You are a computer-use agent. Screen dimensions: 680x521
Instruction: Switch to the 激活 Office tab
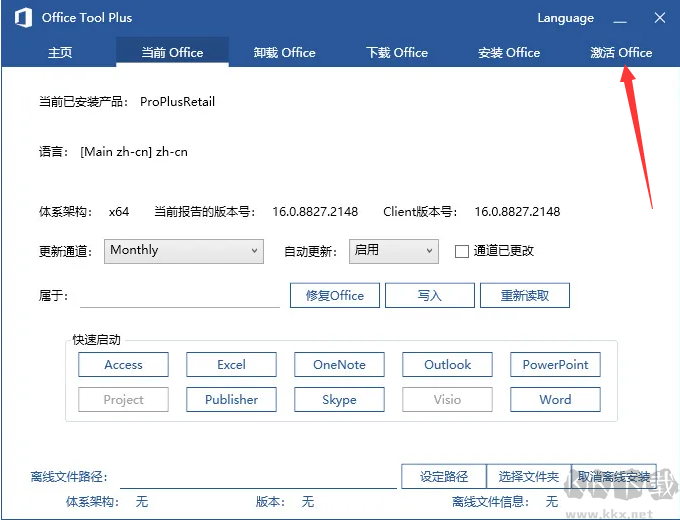(x=621, y=52)
